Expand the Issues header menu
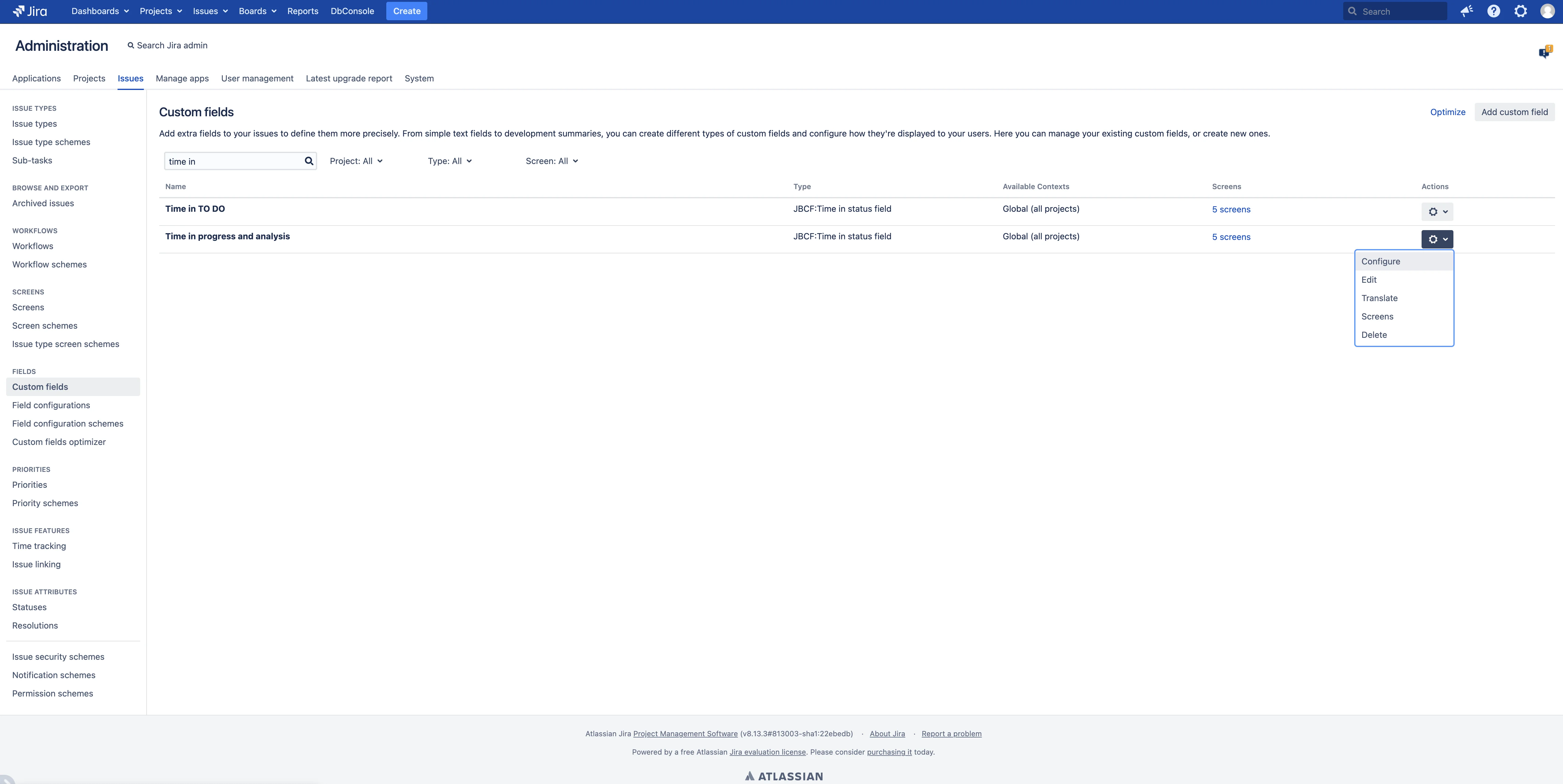This screenshot has width=1563, height=784. [x=211, y=11]
